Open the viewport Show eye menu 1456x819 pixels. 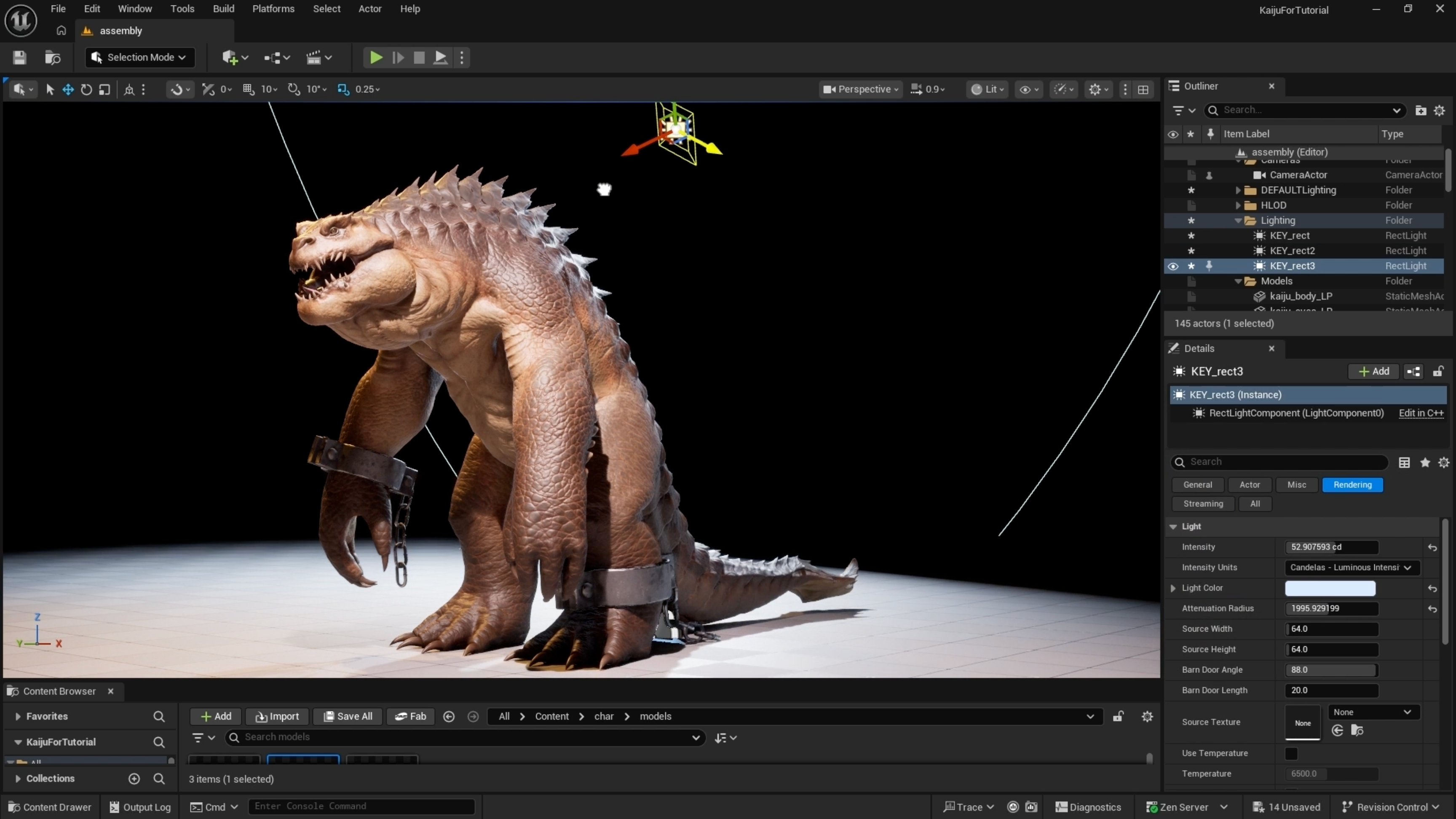1029,89
